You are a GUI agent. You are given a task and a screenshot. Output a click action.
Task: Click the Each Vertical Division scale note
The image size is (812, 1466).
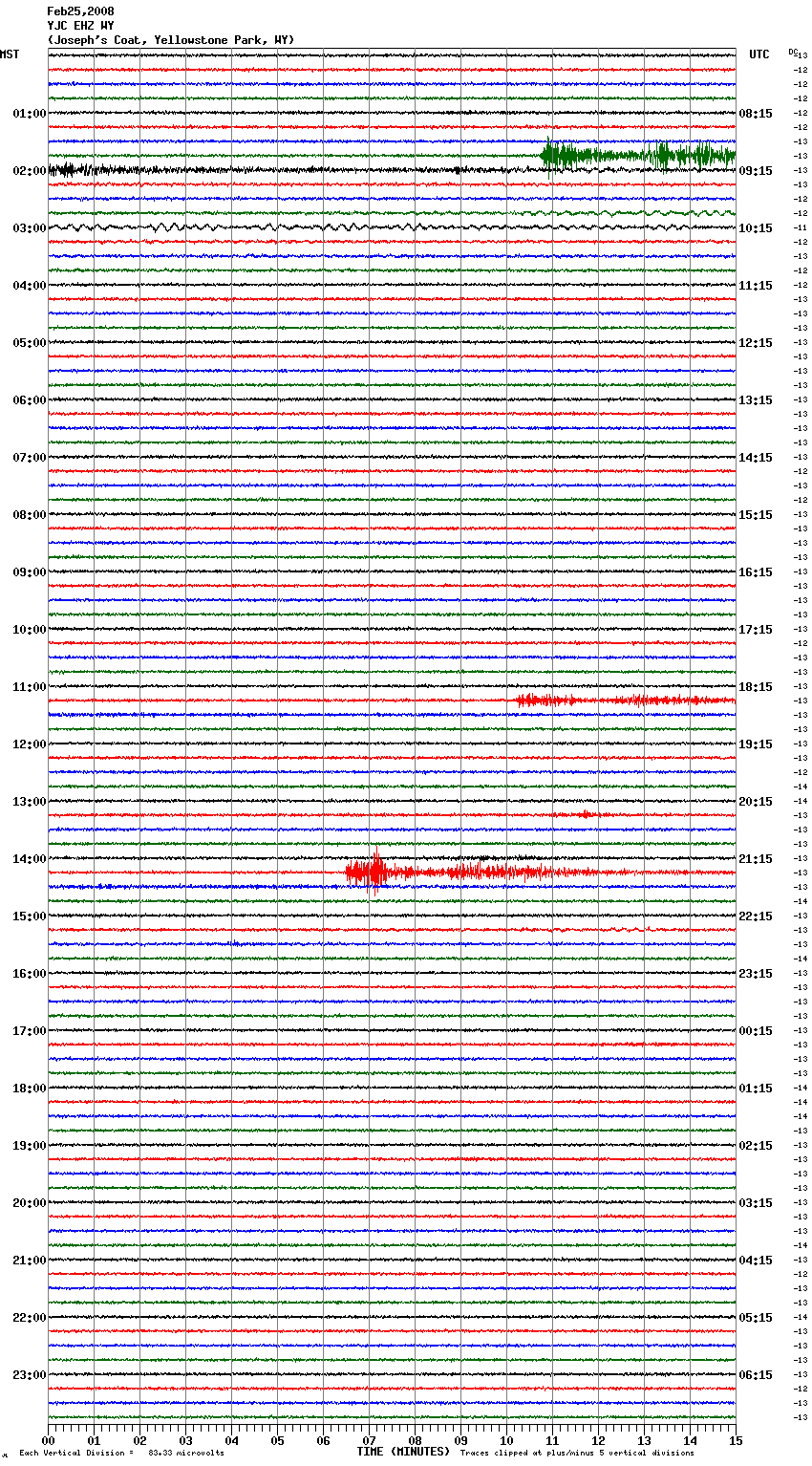pyautogui.click(x=121, y=1454)
